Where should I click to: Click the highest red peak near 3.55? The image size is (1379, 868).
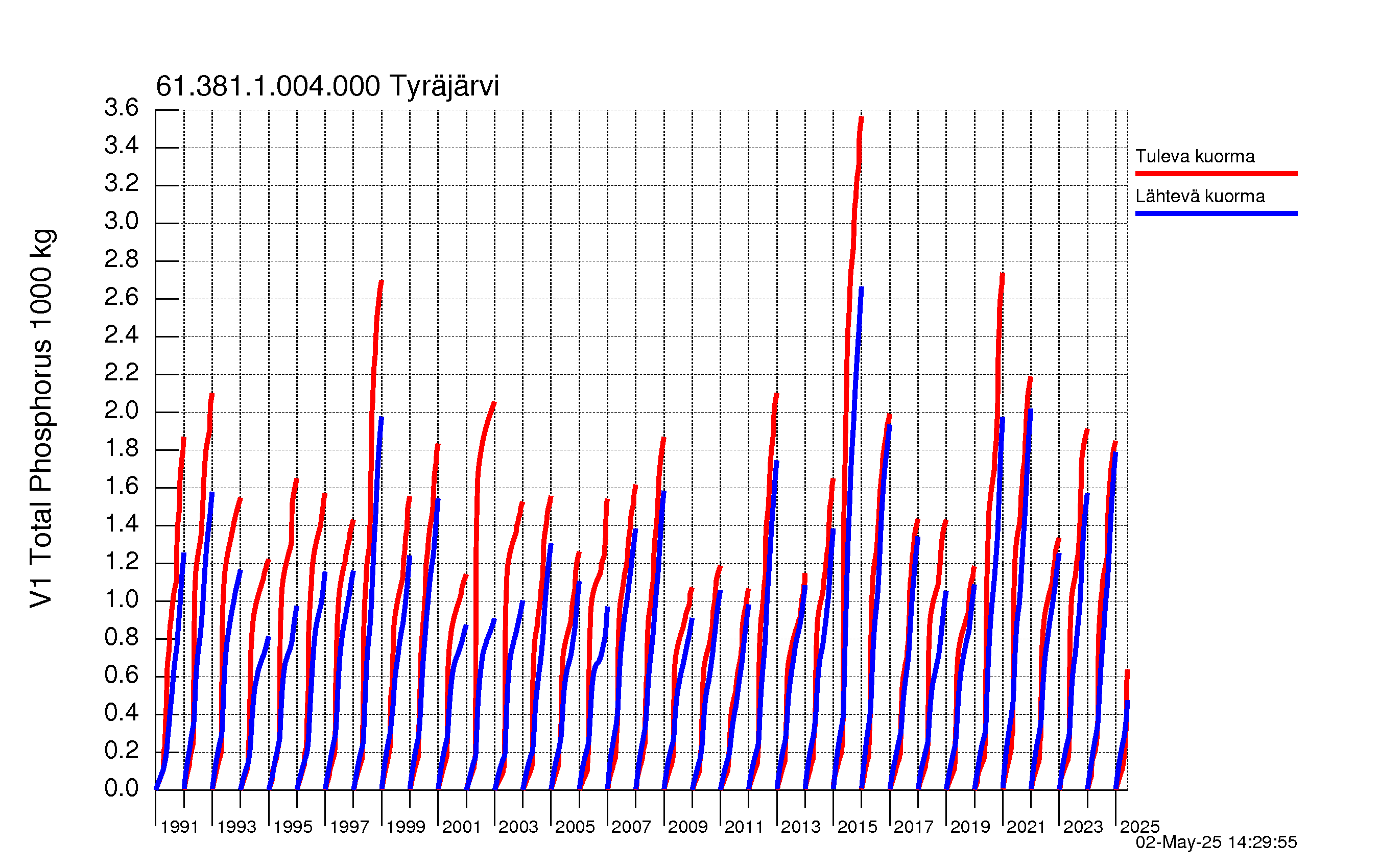click(861, 118)
